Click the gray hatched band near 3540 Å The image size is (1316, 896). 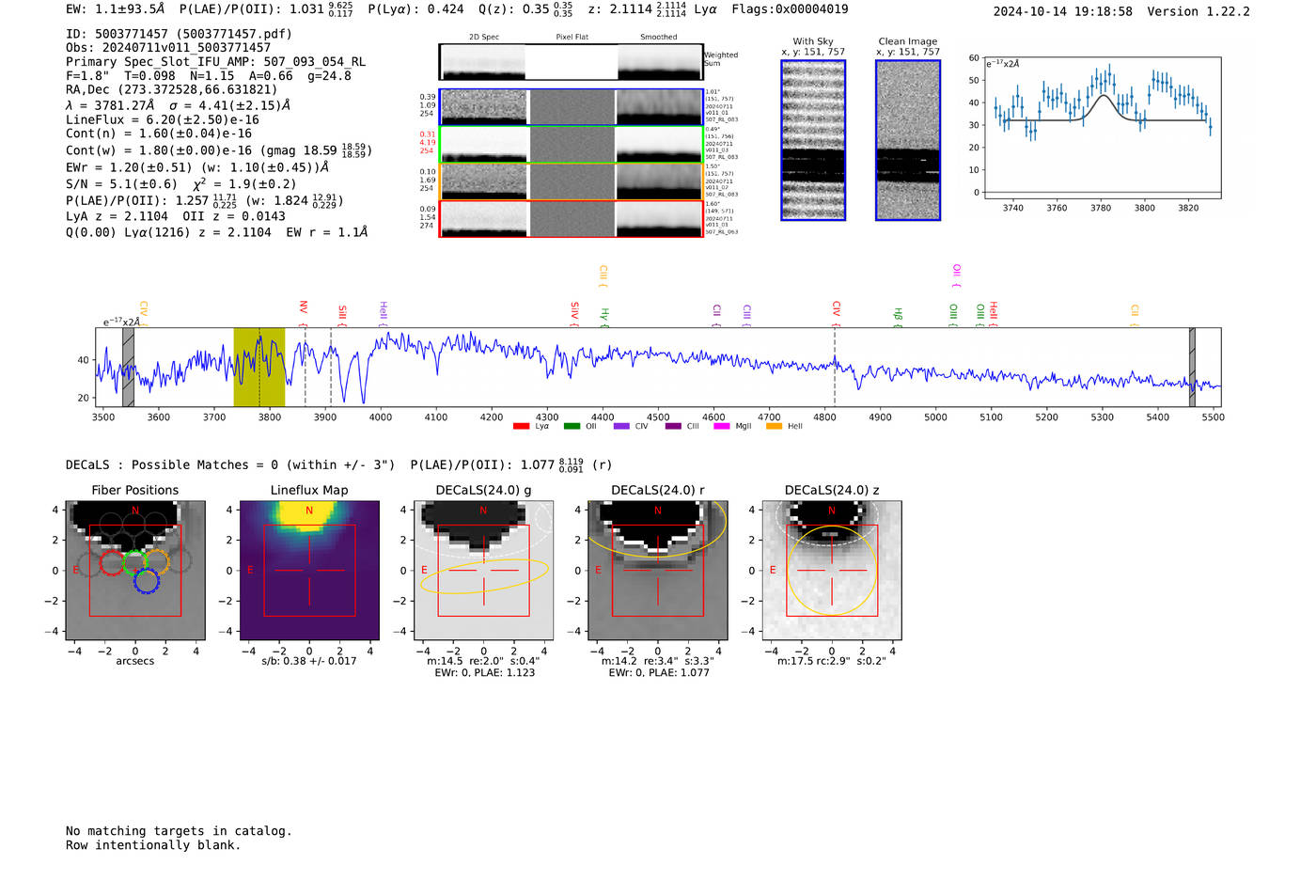(x=128, y=367)
